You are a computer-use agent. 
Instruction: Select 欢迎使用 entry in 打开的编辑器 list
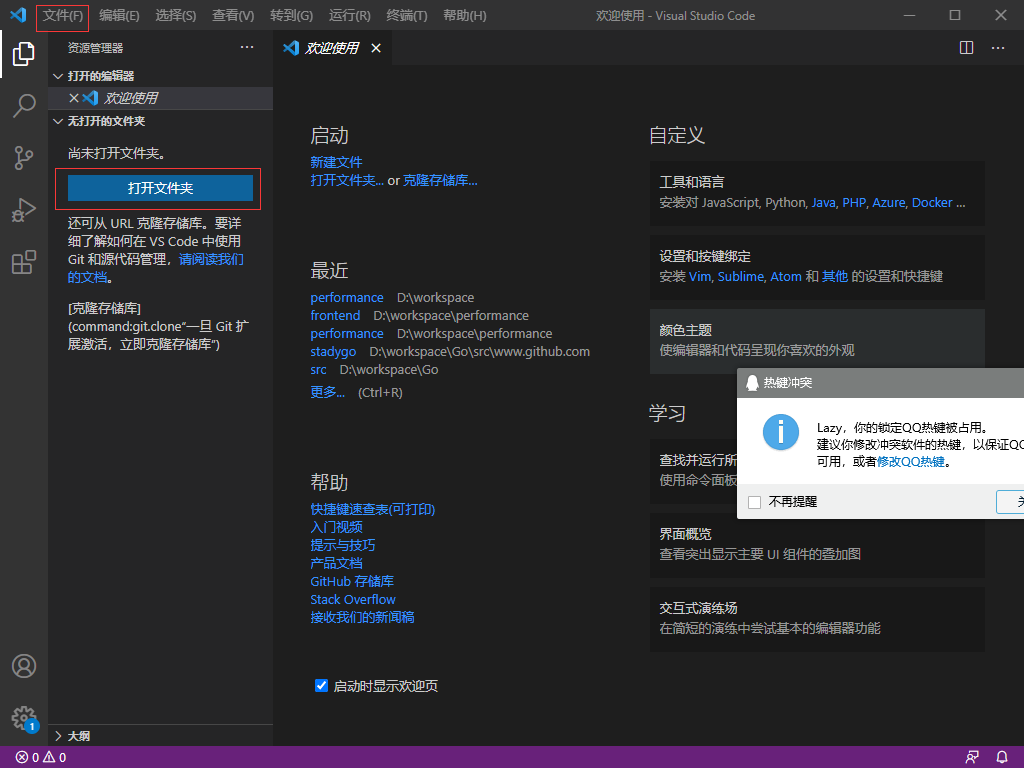point(161,98)
